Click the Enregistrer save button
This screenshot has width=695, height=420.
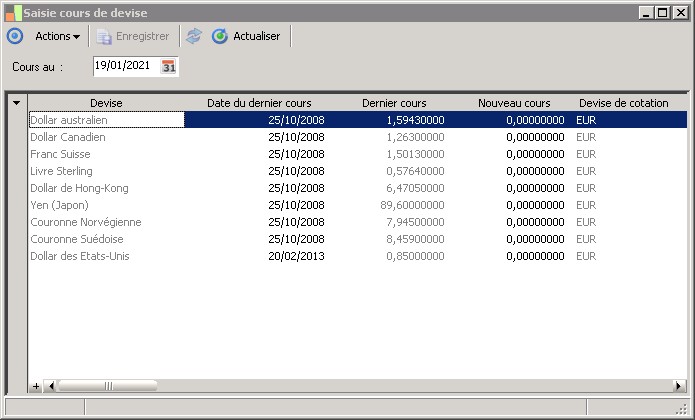click(133, 36)
